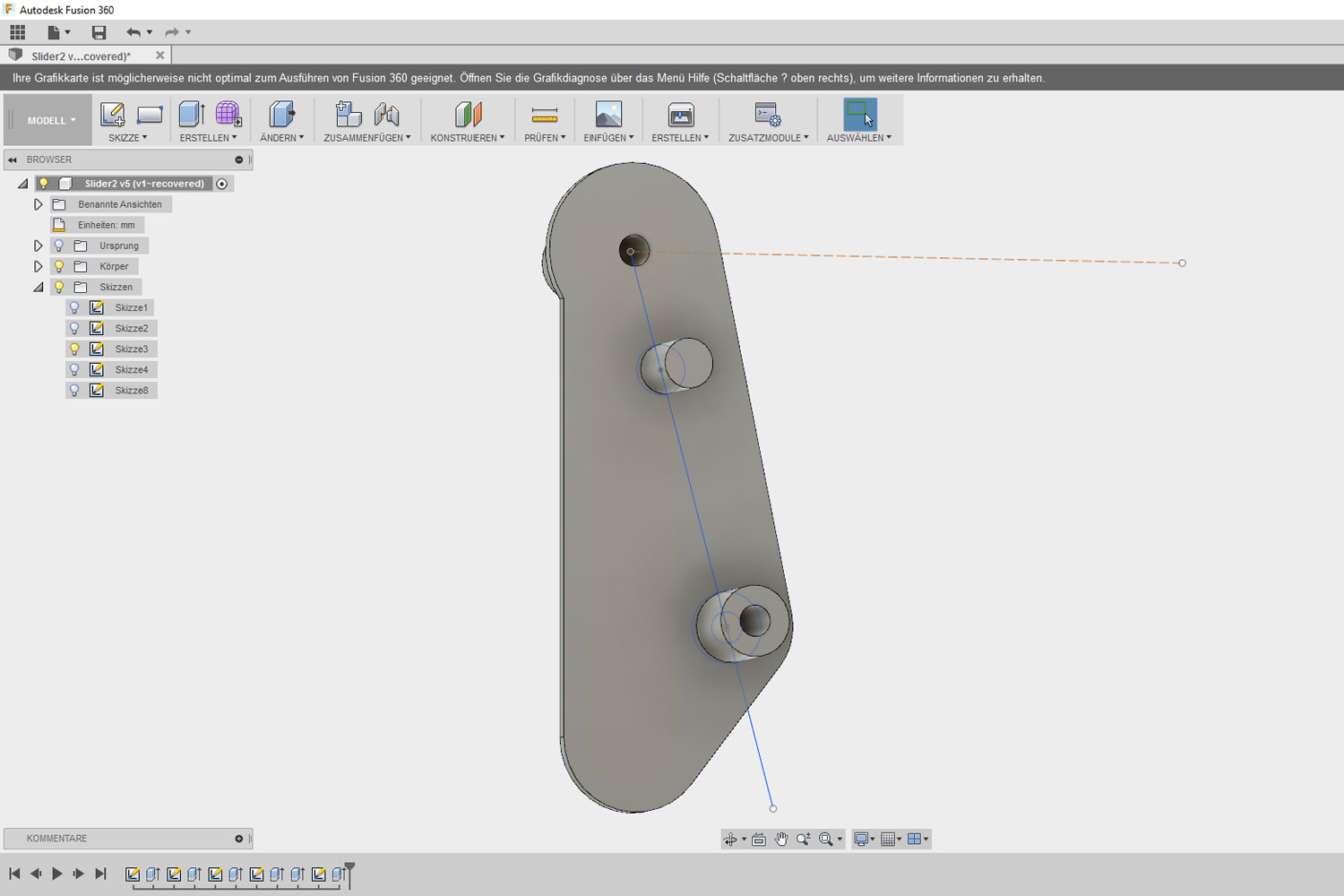Click the Undo arrow
The image size is (1344, 896).
coord(134,32)
